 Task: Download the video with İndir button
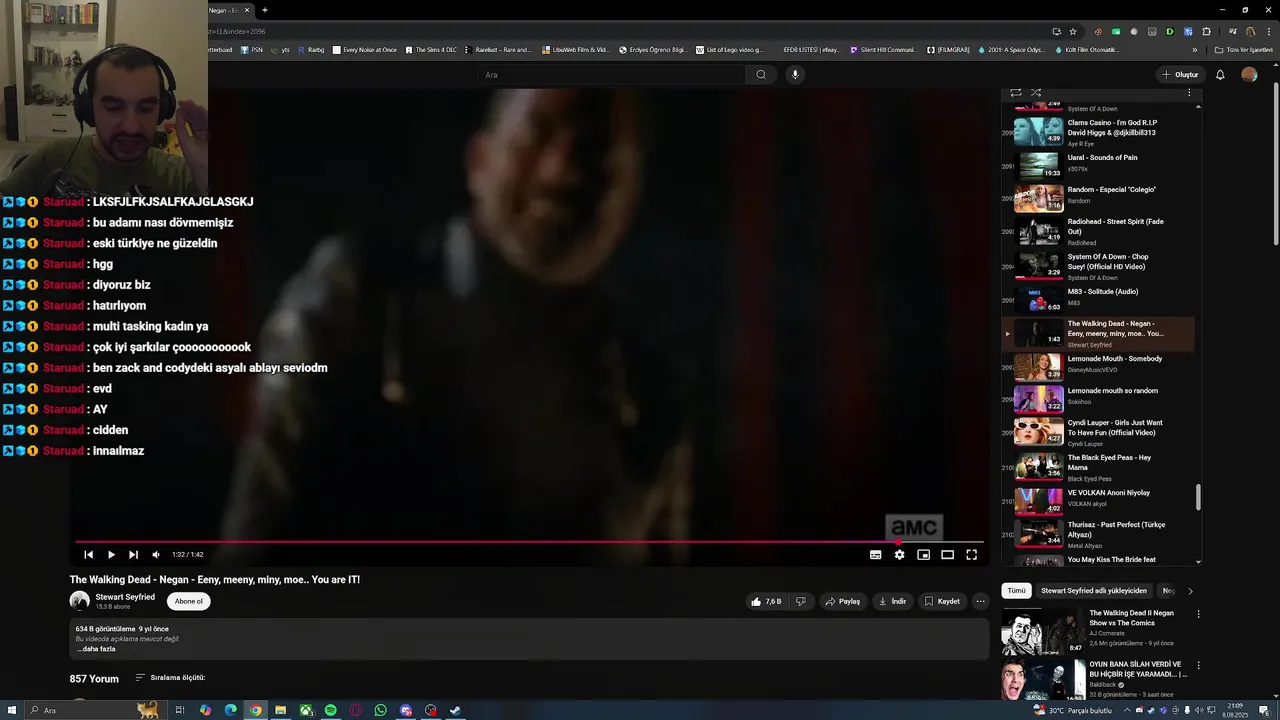892,601
